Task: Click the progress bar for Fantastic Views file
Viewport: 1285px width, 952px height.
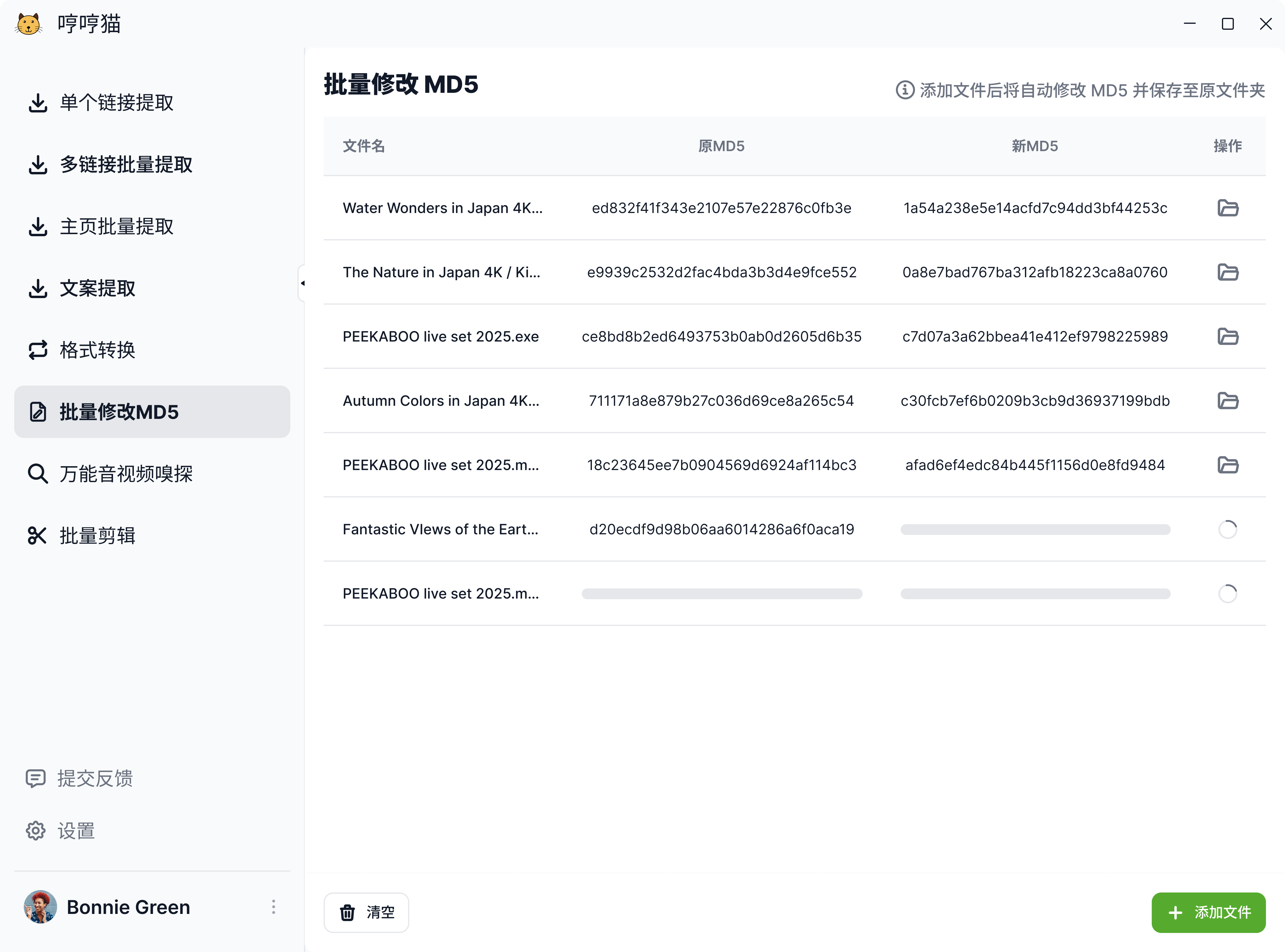Action: click(x=1035, y=529)
